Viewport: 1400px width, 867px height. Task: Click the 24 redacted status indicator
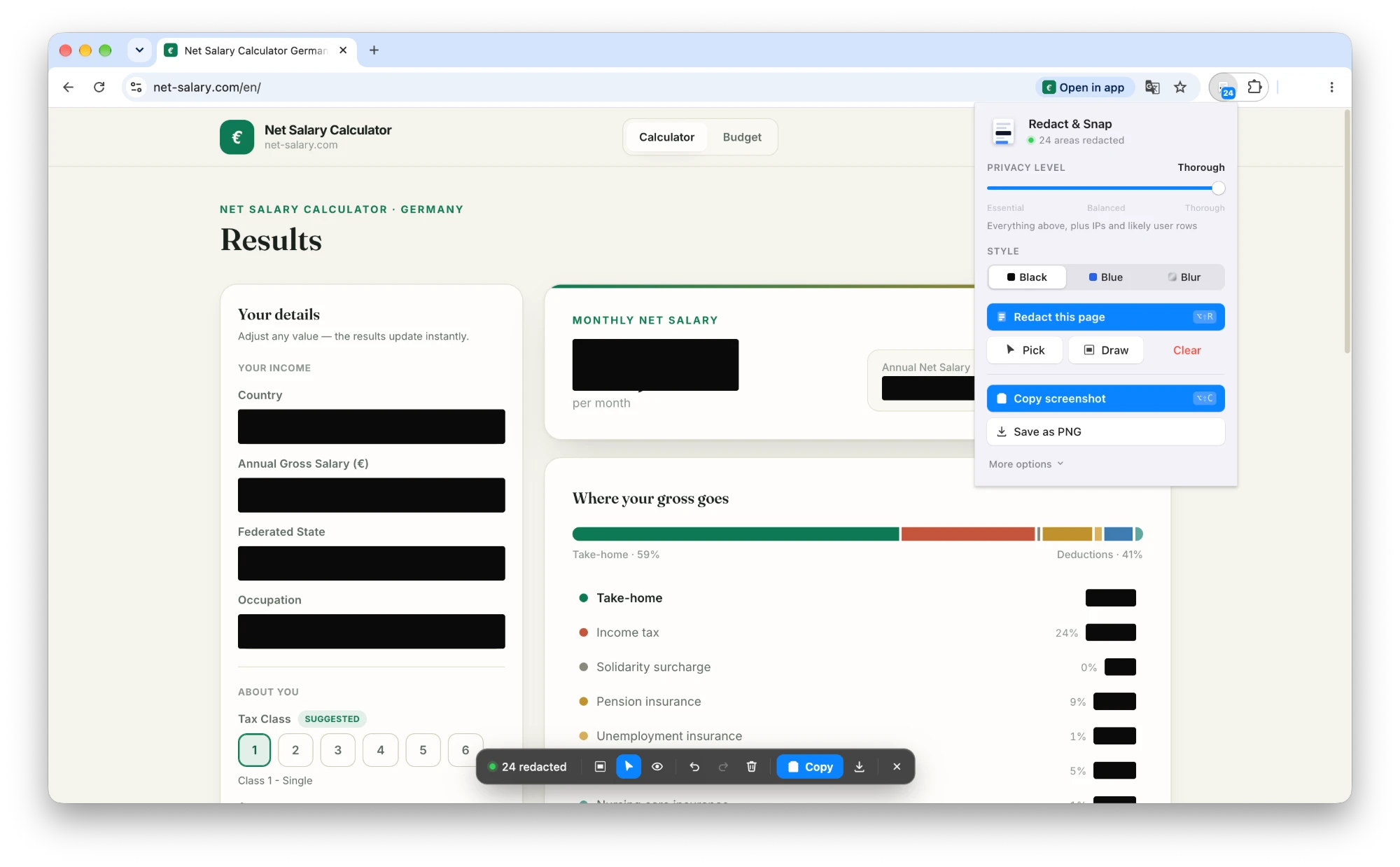528,766
